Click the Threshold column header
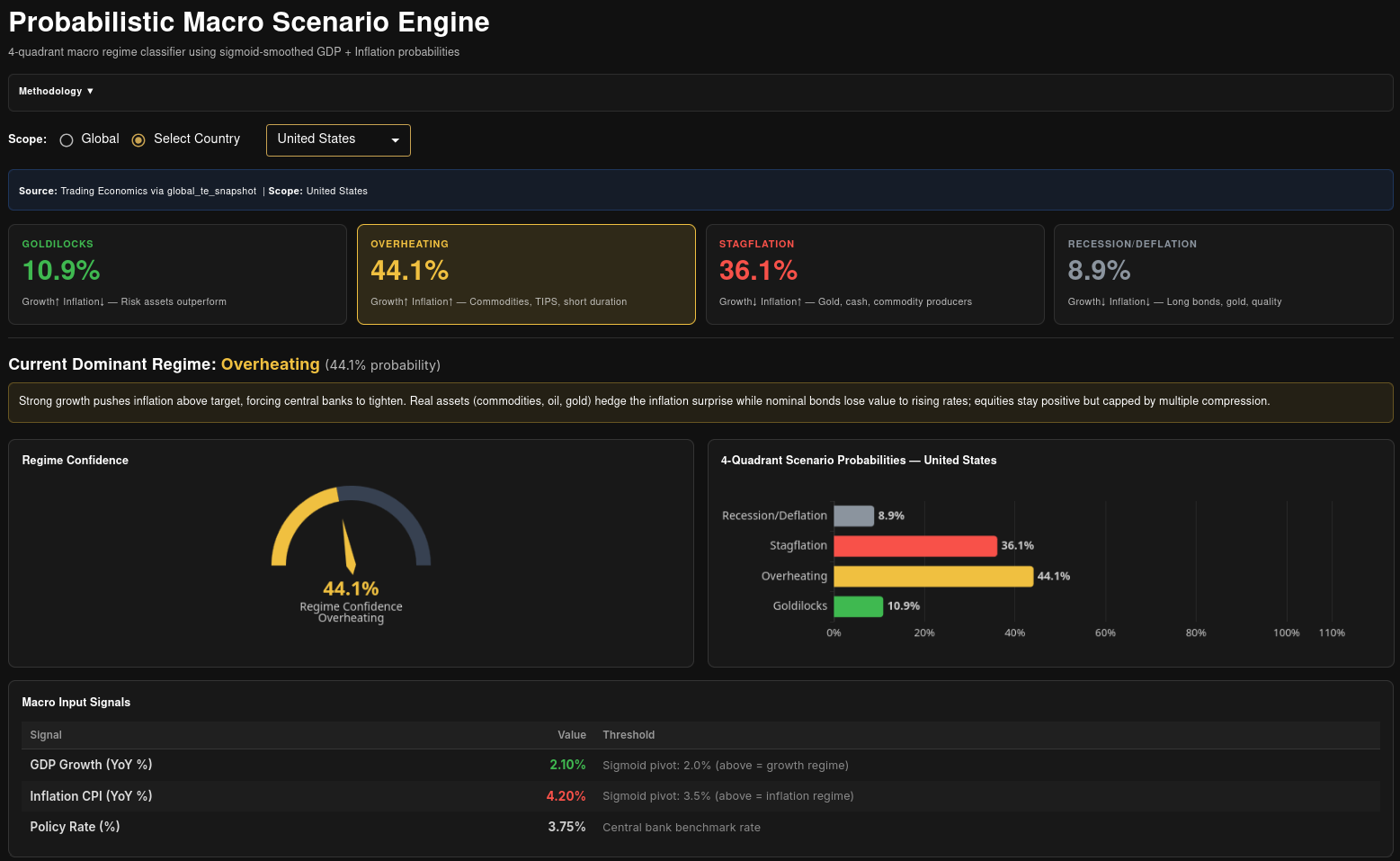Screen dimensions: 1400x861 (629, 735)
